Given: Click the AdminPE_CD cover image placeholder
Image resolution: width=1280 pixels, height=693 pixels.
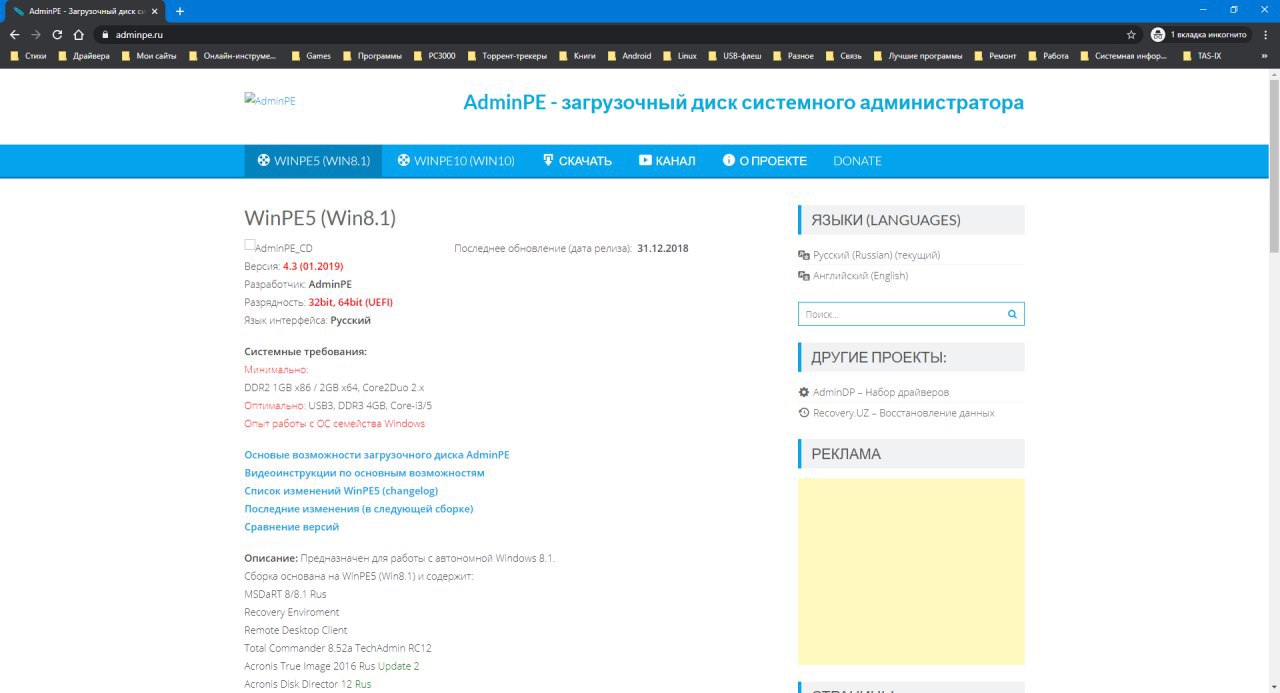Looking at the screenshot, I should 278,247.
